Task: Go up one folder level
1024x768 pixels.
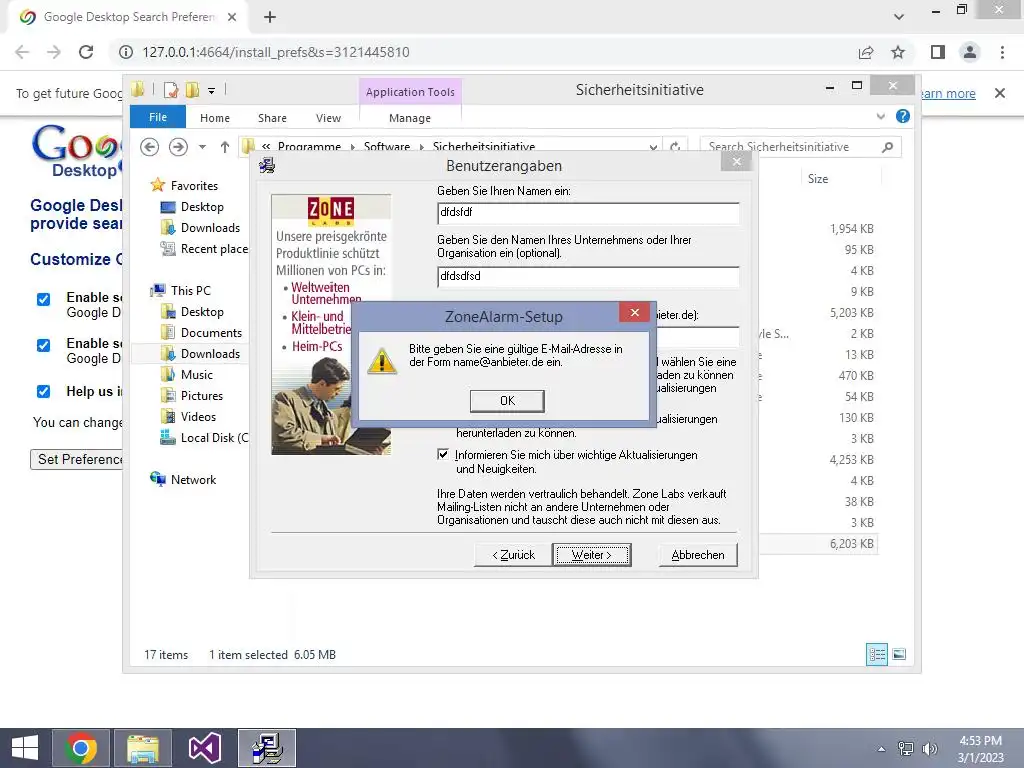Action: tap(225, 147)
